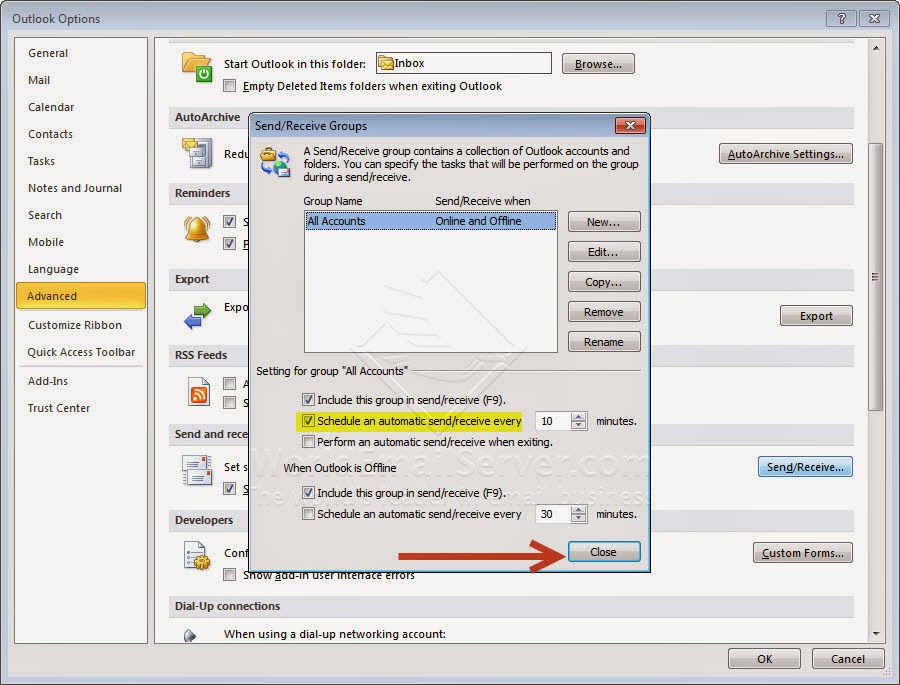Click the Reminders bell icon
Image resolution: width=900 pixels, height=685 pixels.
coord(195,229)
